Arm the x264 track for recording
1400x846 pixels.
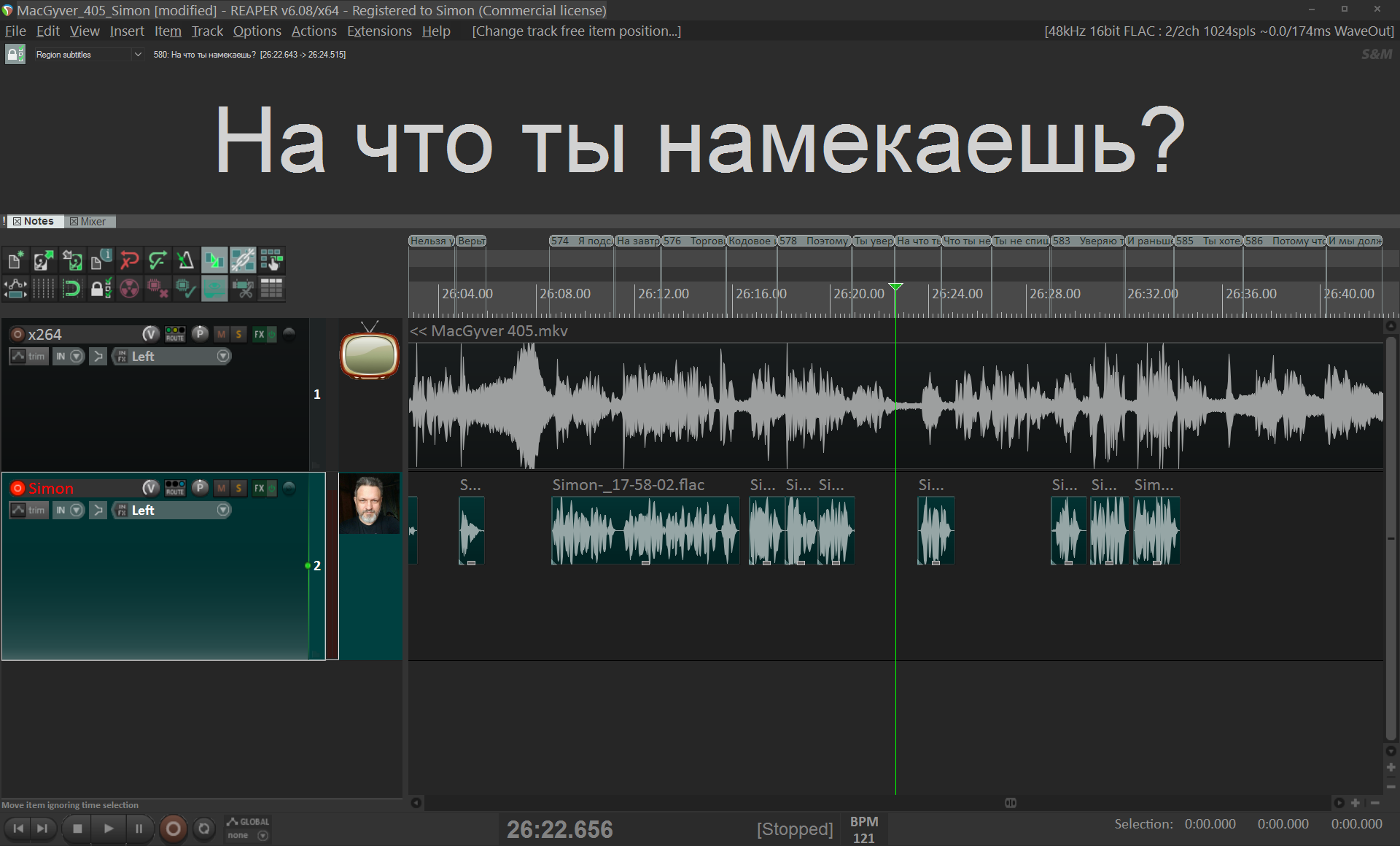(x=17, y=334)
